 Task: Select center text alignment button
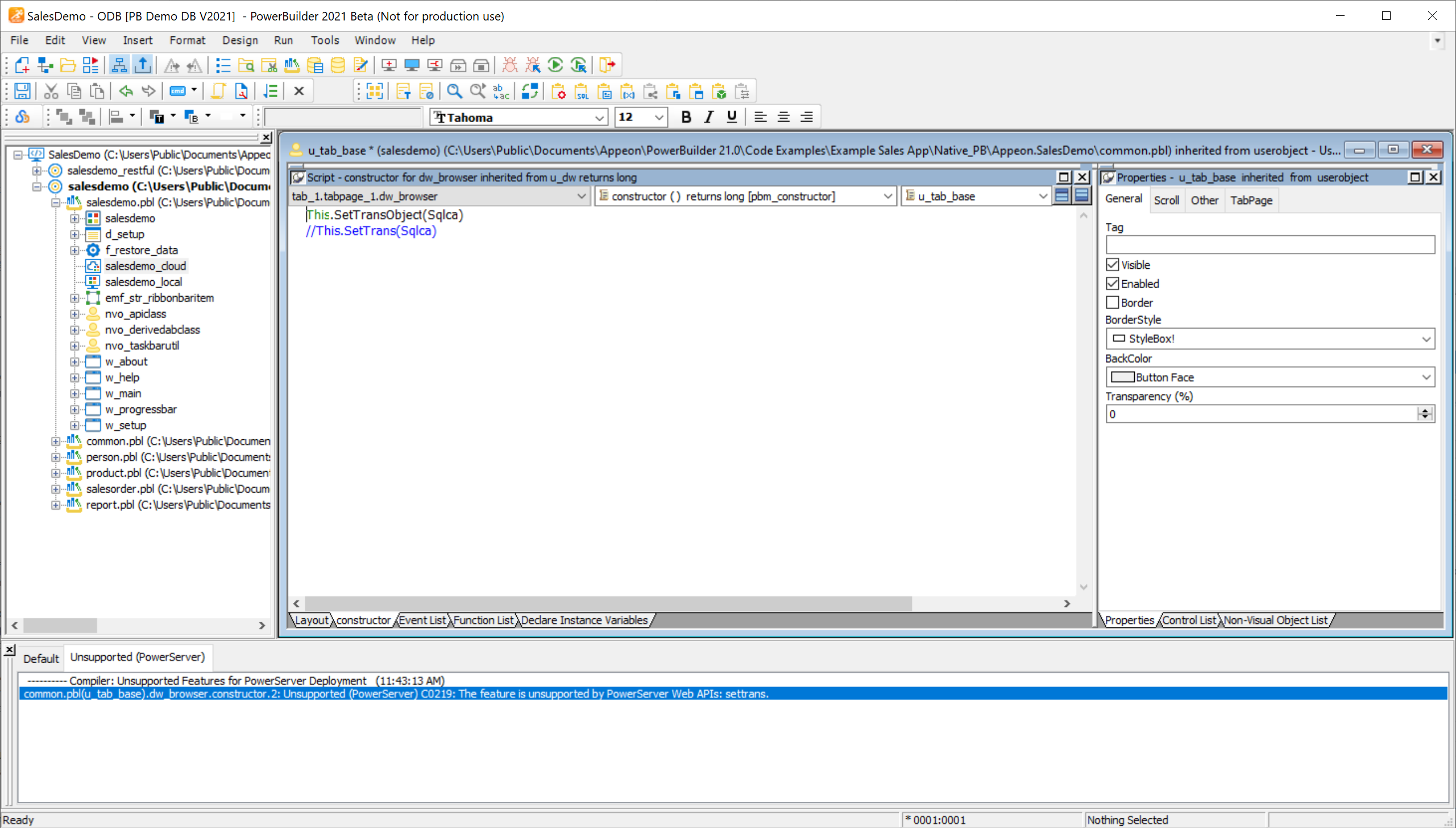tap(783, 117)
